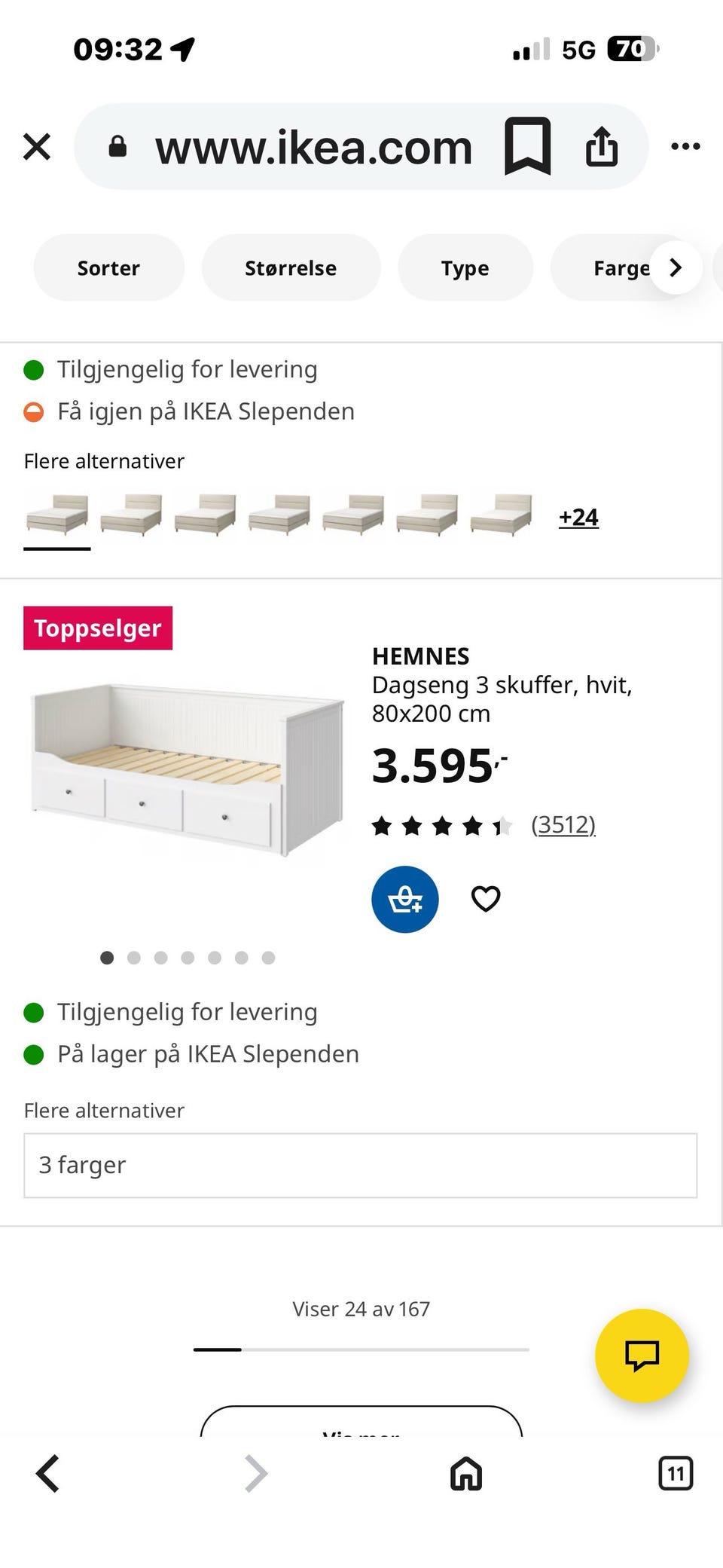The height and width of the screenshot is (1568, 723).
Task: Favorite HEMNES daybed with the heart icon
Action: coord(486,899)
